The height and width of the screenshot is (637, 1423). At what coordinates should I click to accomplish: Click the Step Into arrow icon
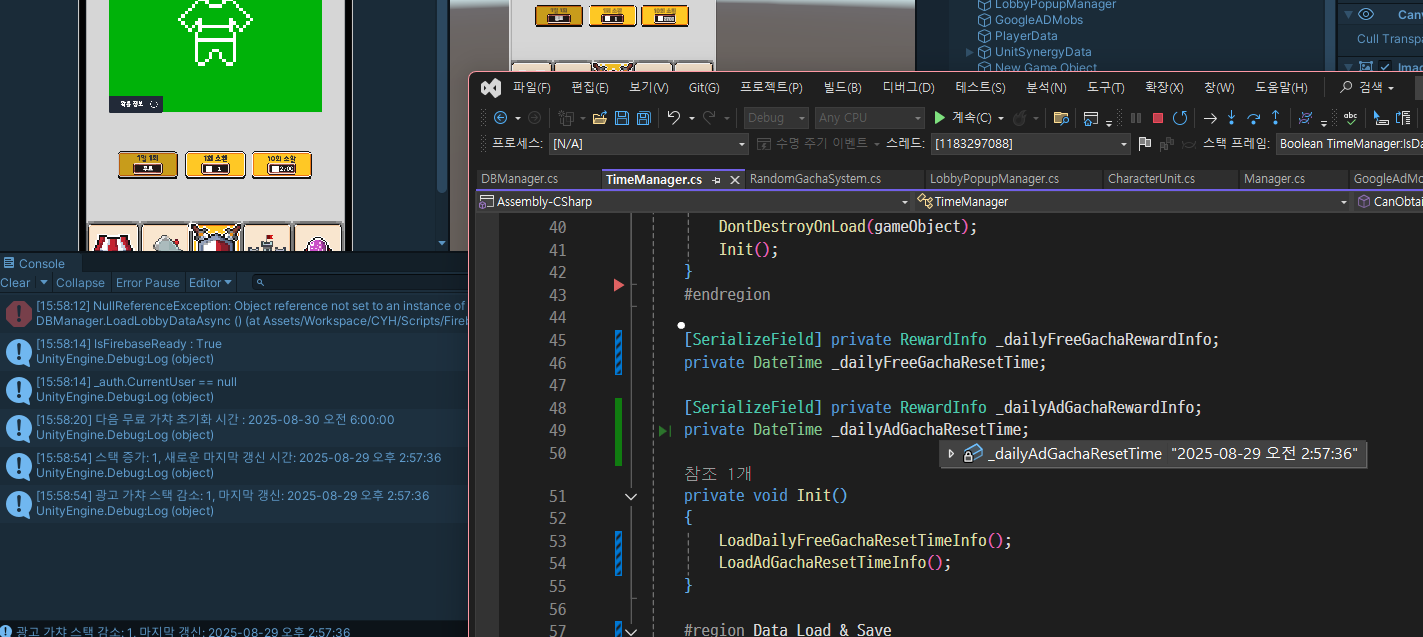1231,118
